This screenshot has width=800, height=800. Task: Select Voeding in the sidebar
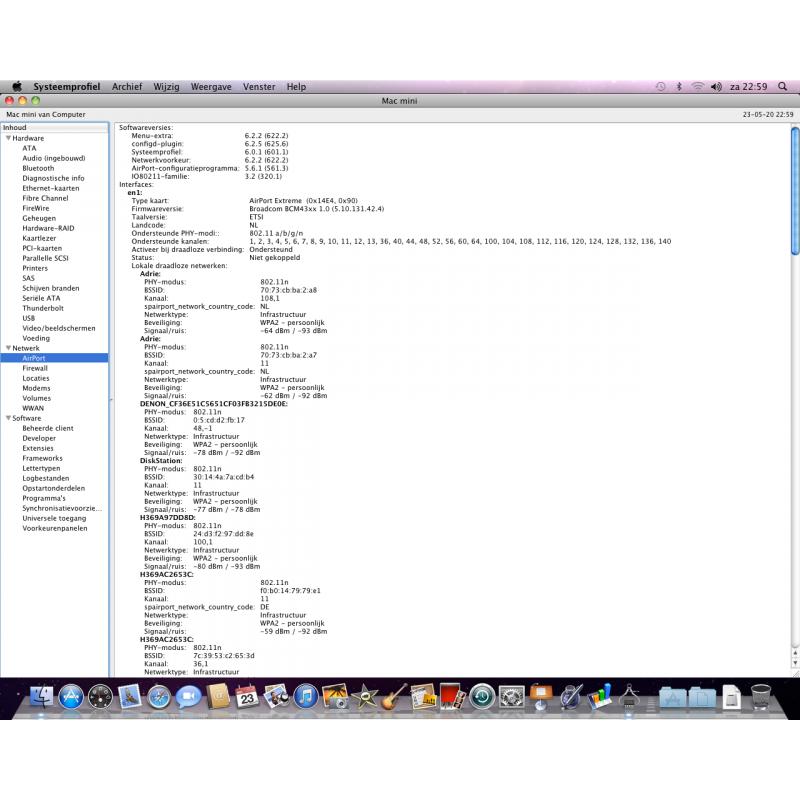coord(36,338)
